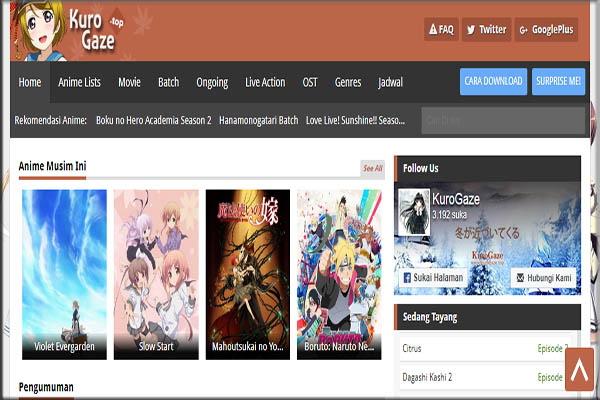The image size is (600, 400).
Task: Click Sukai Halaman Facebook like button
Action: [x=433, y=277]
